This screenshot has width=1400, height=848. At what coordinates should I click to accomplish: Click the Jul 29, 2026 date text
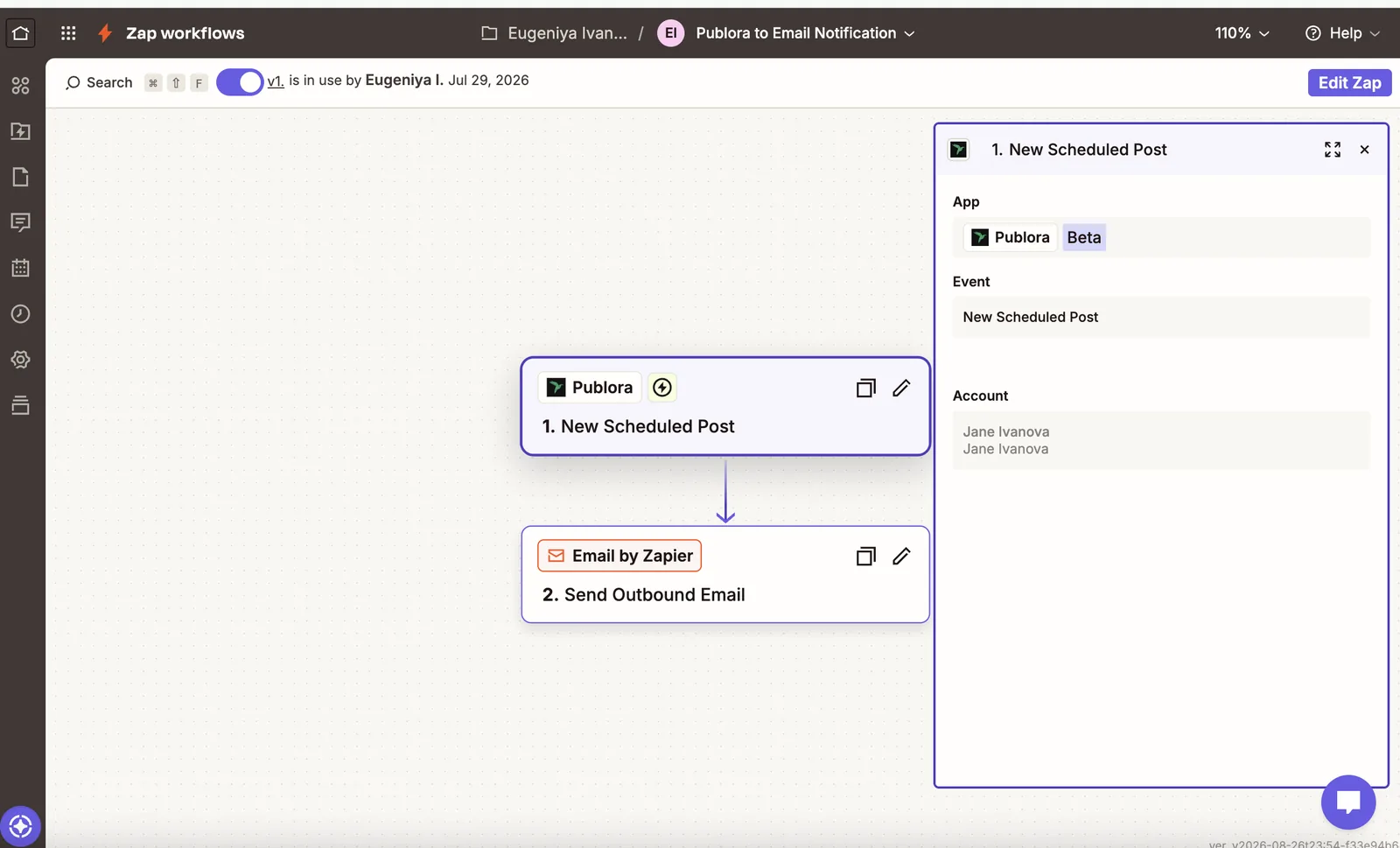pos(488,80)
